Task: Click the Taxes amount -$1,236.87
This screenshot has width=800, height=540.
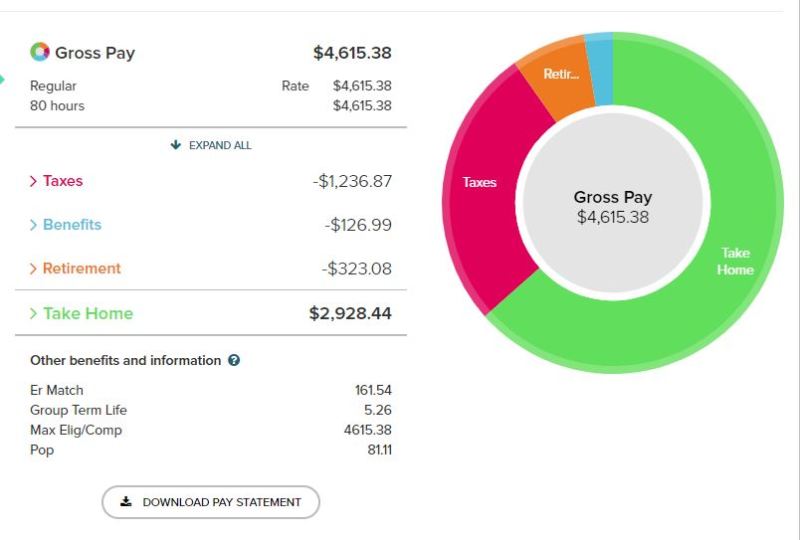Action: [352, 181]
